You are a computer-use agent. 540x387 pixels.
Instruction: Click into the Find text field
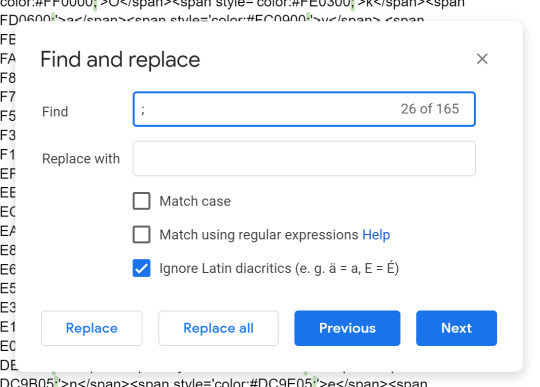click(x=304, y=109)
